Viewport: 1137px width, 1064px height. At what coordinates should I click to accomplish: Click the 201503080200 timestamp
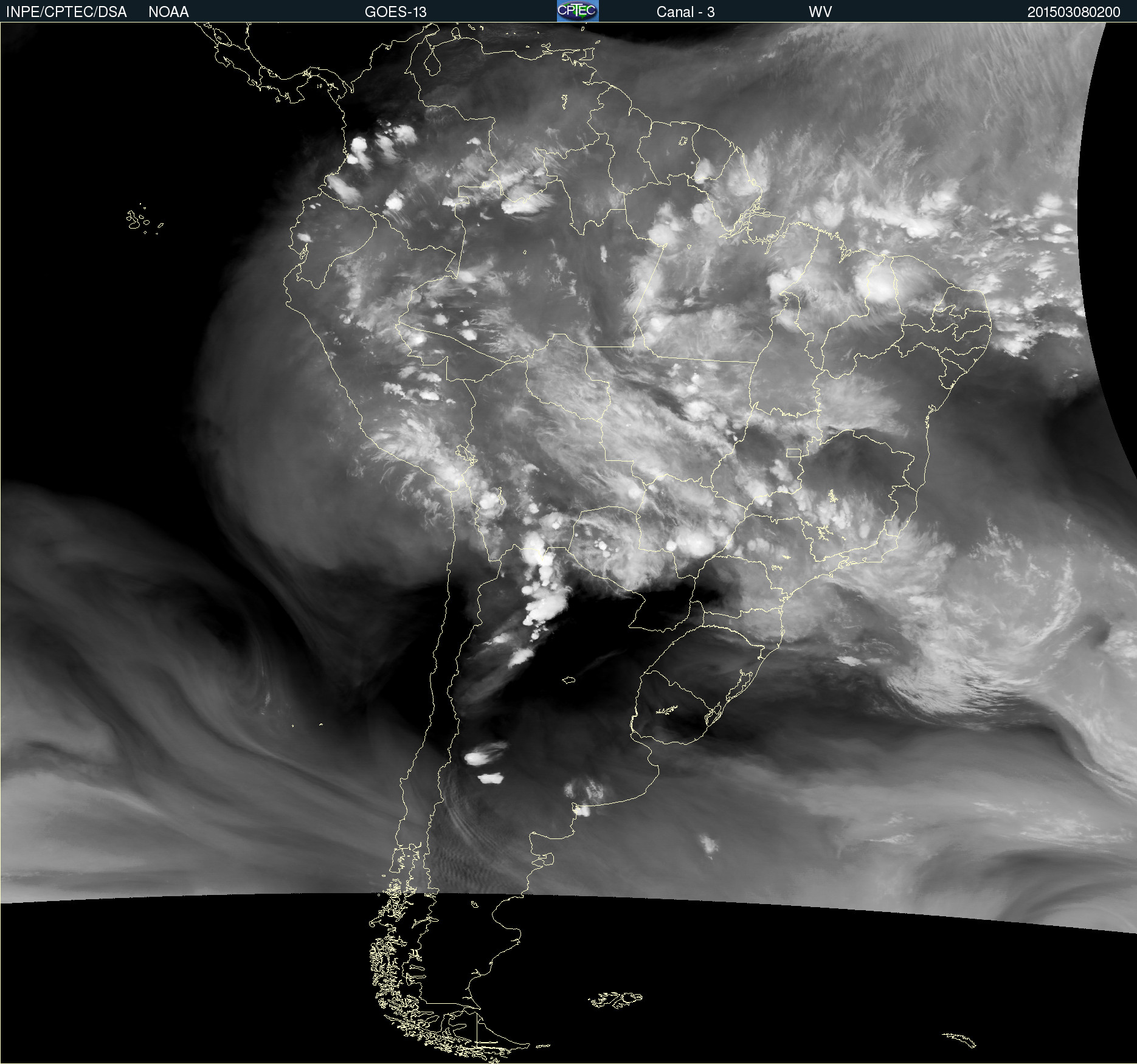pyautogui.click(x=1073, y=12)
